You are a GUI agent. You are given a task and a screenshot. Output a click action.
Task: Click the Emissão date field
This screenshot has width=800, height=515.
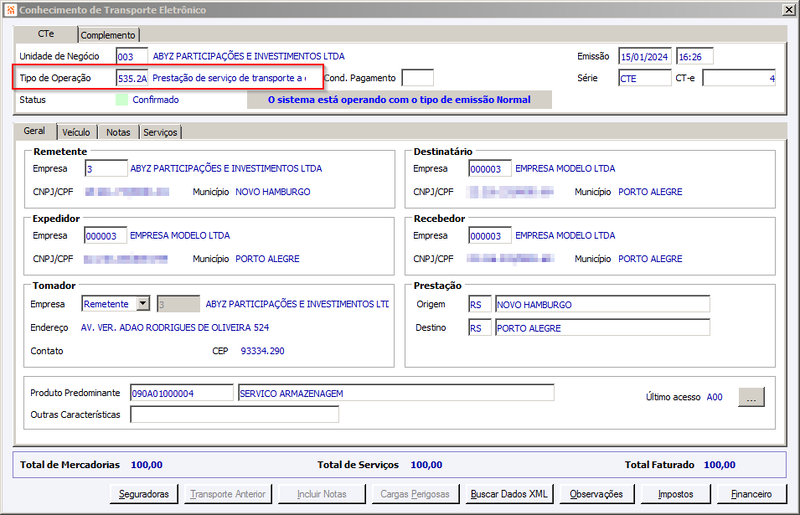(x=644, y=57)
